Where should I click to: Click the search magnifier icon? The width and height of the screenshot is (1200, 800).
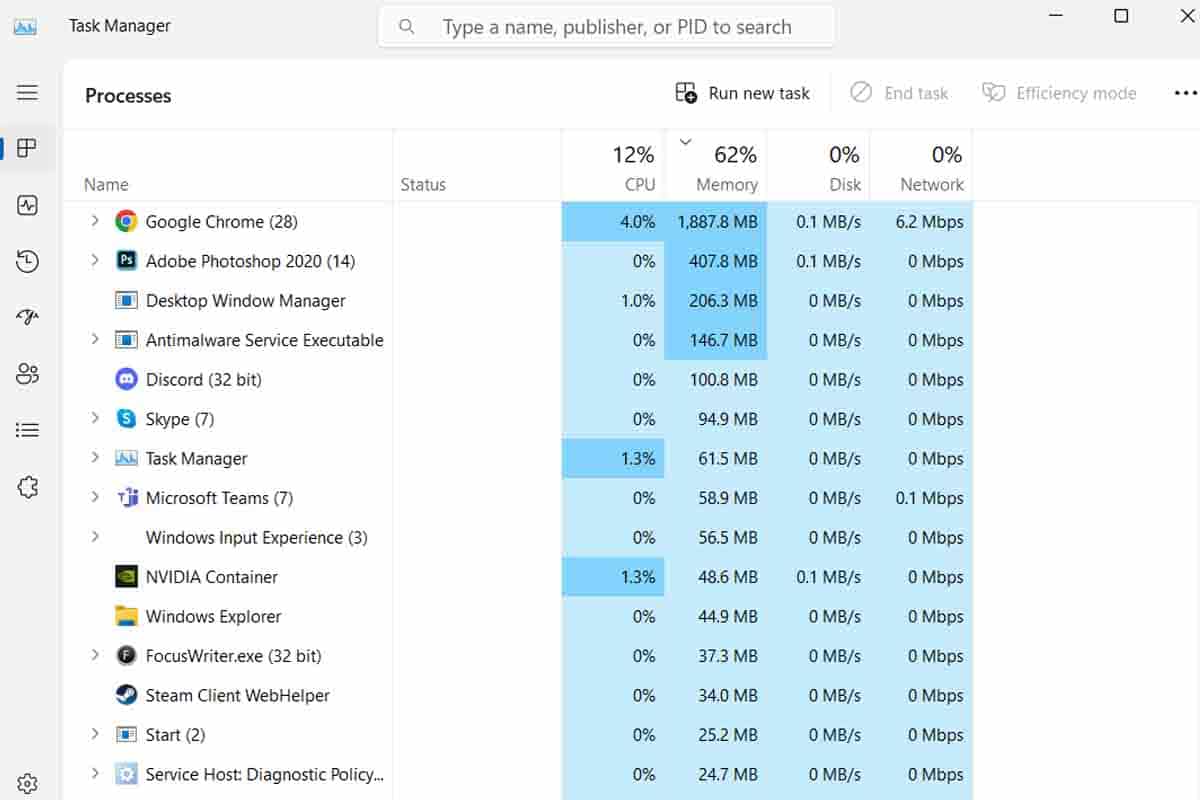pos(407,27)
